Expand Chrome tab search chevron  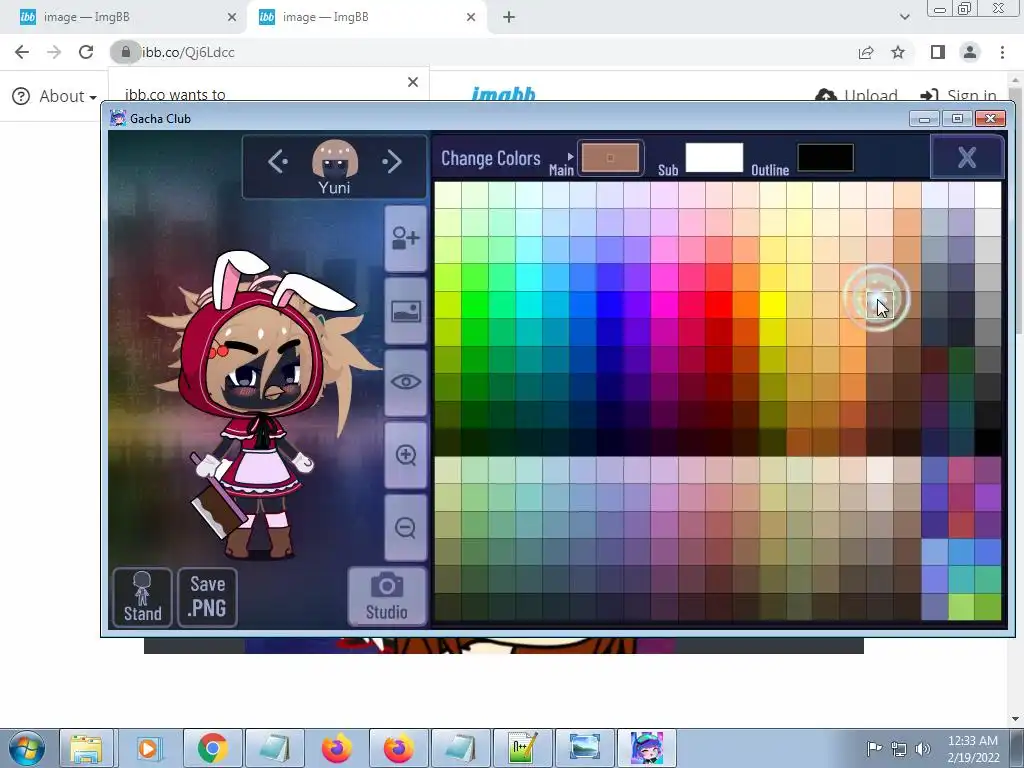(x=904, y=17)
